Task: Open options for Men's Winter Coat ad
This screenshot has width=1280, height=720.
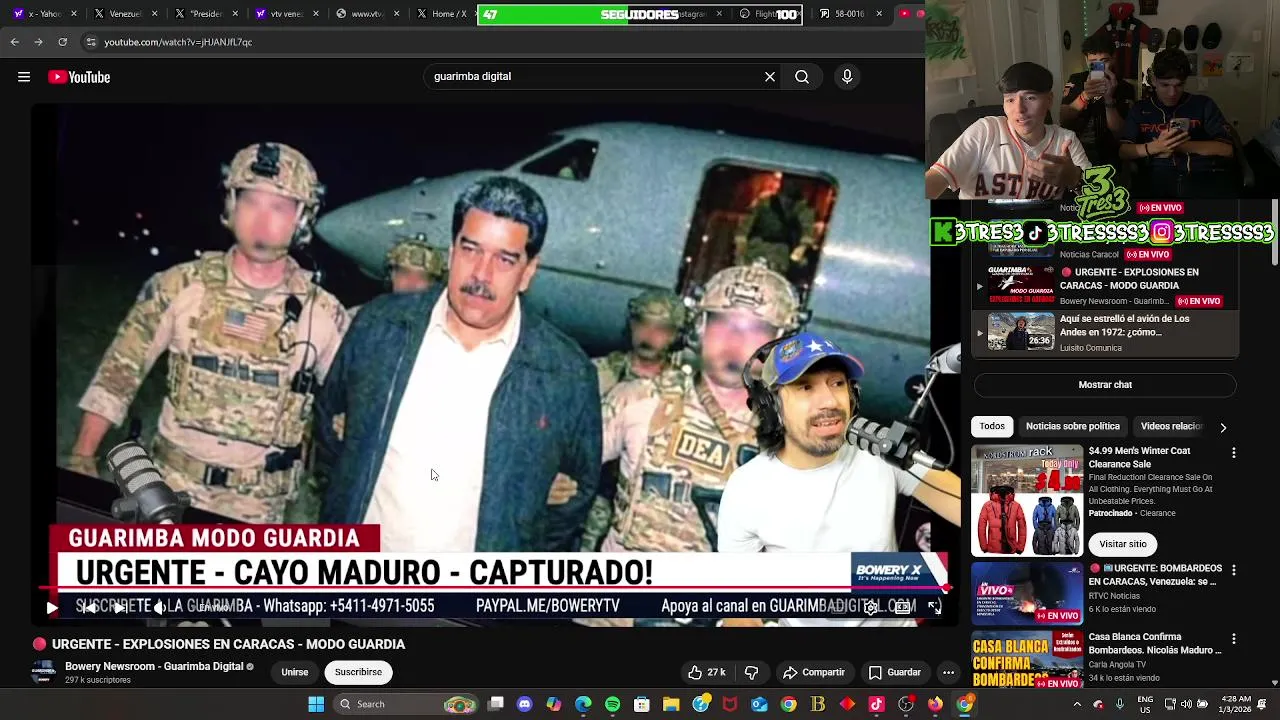Action: coord(1233,453)
